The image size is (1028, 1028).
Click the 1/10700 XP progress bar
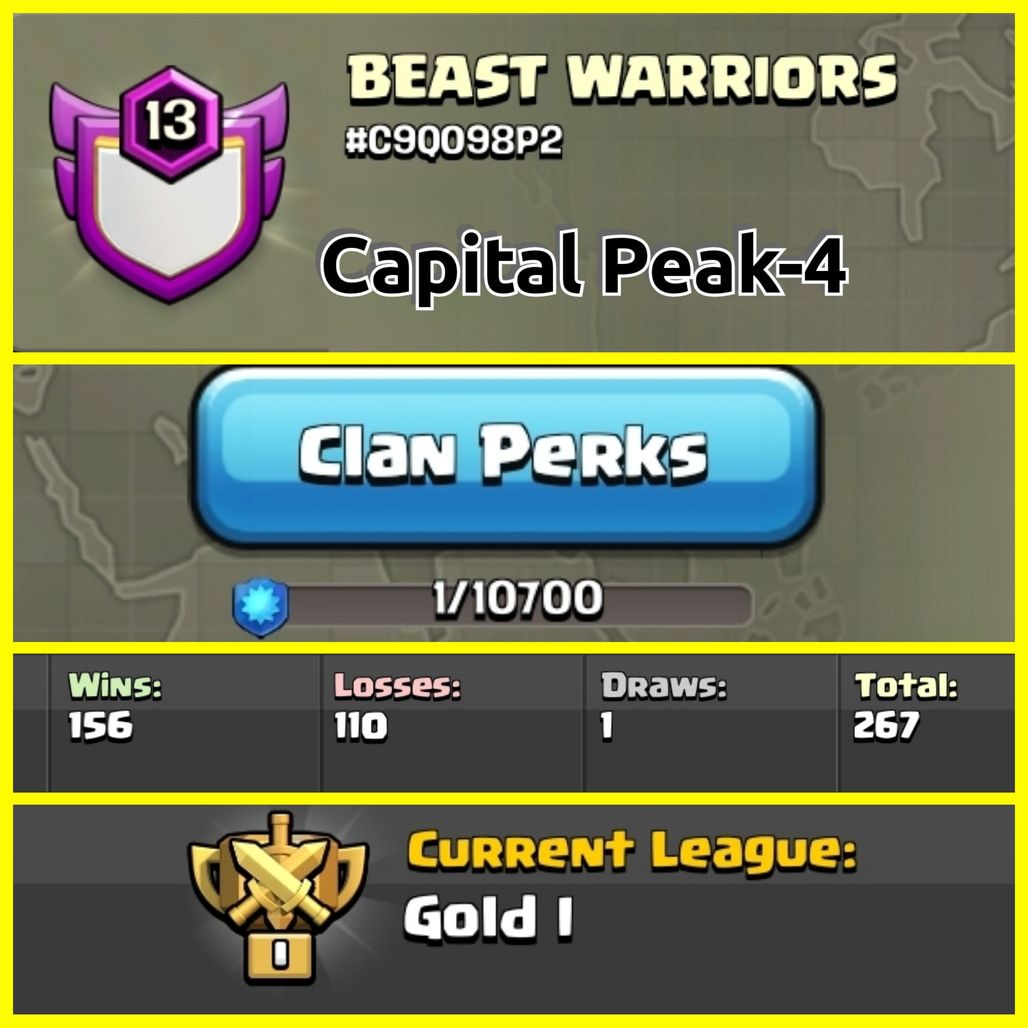518,599
